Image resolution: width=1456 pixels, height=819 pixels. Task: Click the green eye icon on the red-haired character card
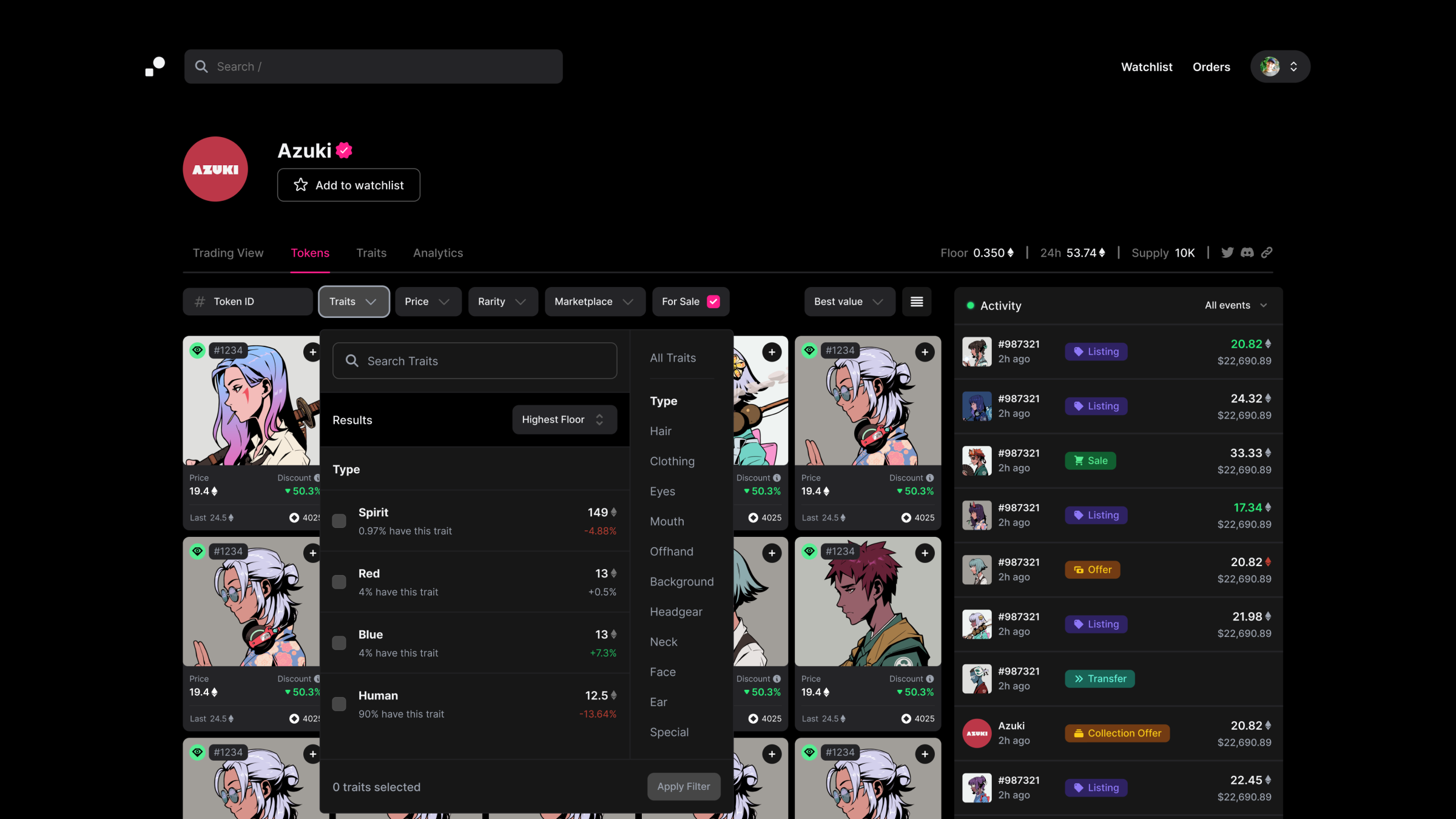pos(809,551)
